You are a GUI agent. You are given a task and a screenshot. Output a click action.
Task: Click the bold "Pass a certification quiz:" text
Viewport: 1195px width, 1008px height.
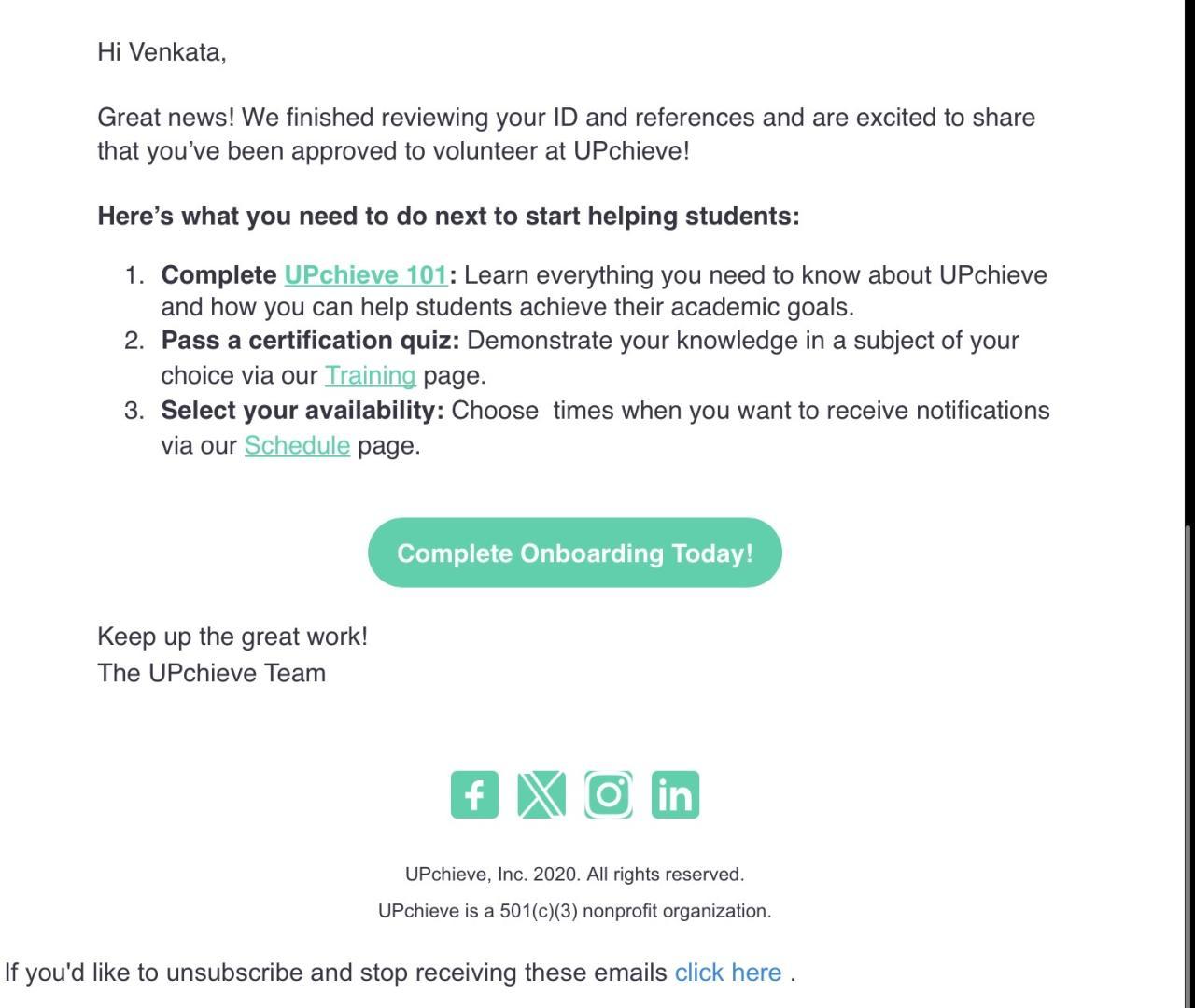point(310,341)
